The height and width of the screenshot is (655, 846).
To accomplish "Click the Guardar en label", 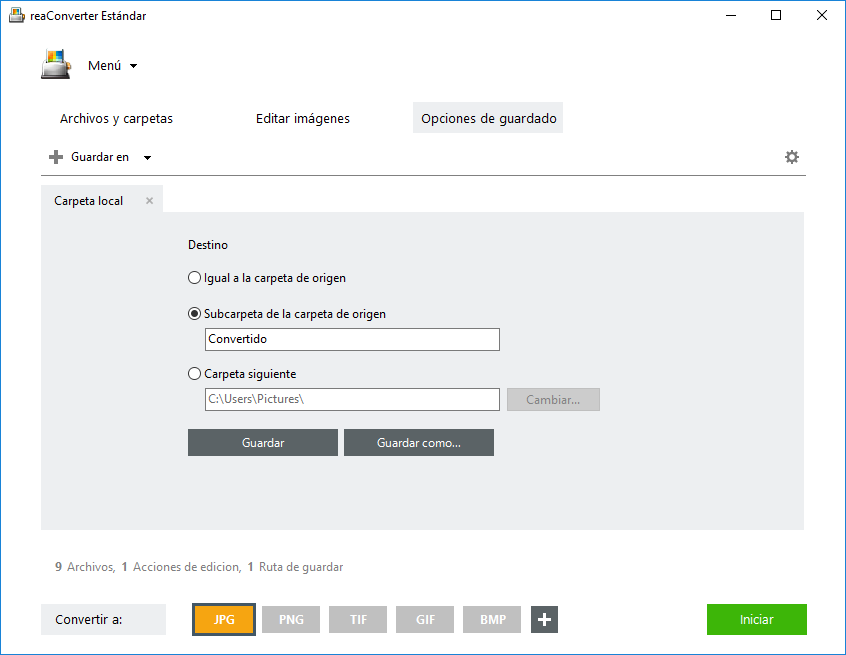I will [100, 157].
